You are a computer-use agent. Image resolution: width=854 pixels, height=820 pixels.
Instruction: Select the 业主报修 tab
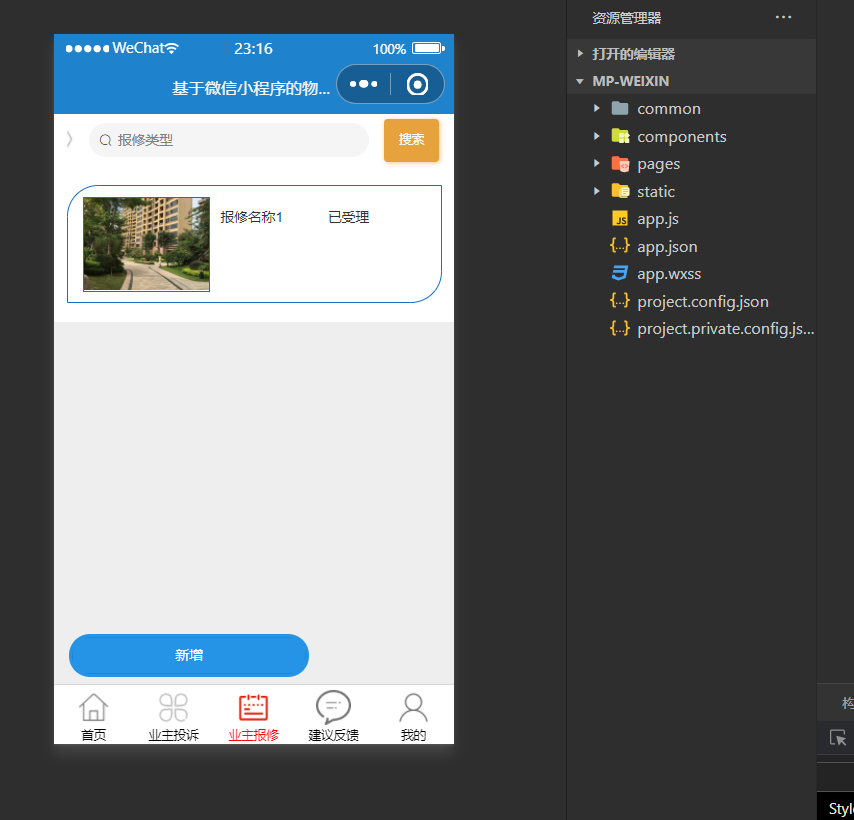tap(253, 717)
